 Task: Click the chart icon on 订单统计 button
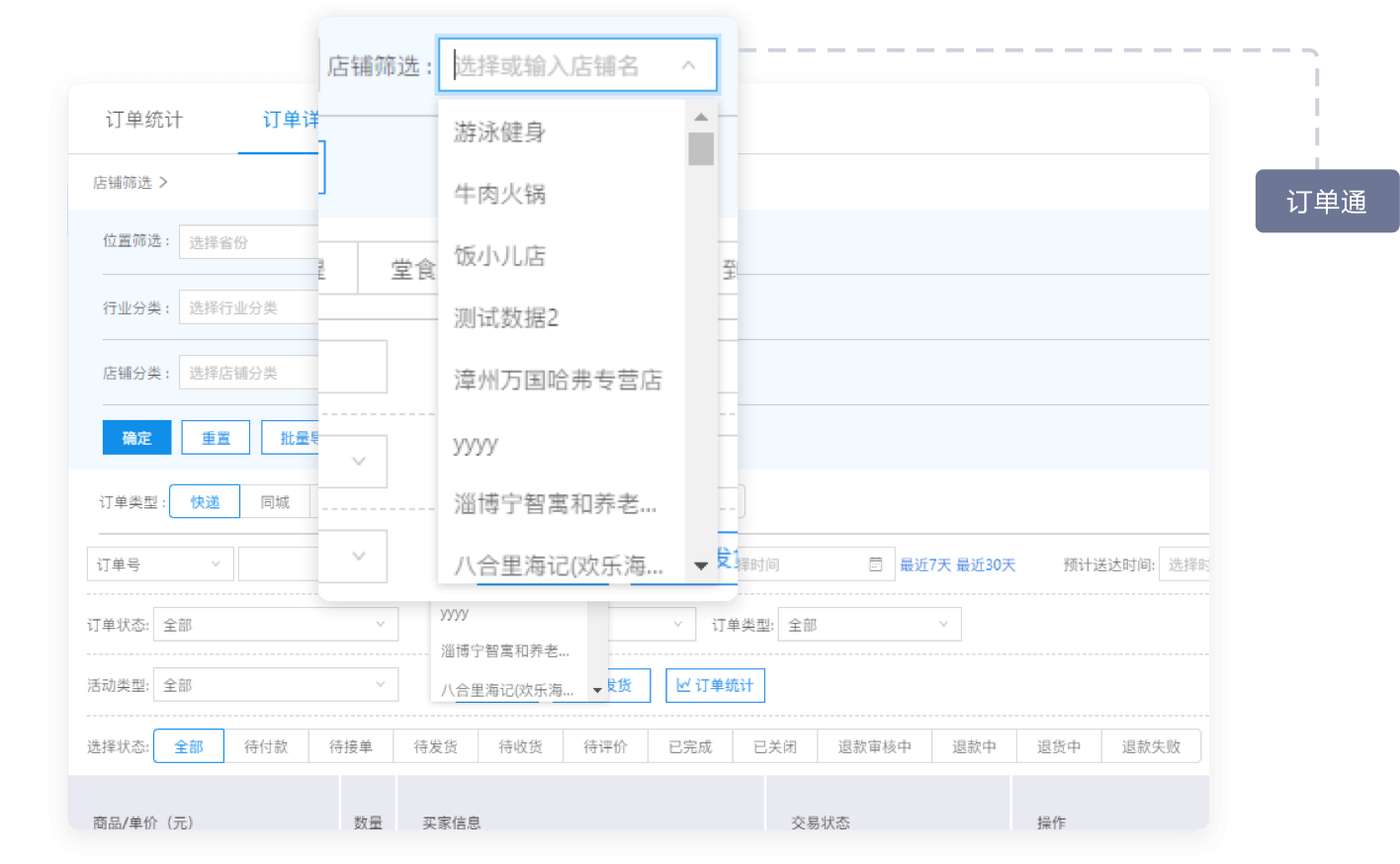(683, 685)
